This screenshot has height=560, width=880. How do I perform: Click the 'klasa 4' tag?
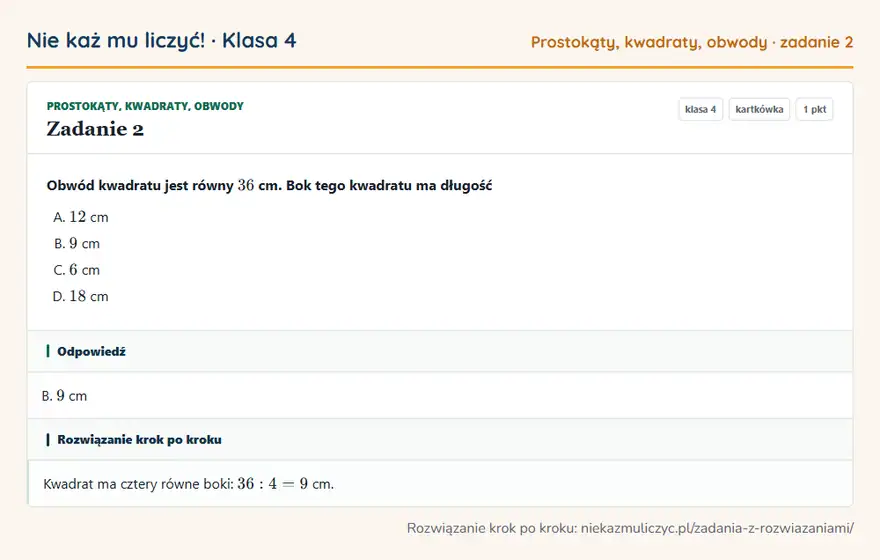(x=700, y=109)
